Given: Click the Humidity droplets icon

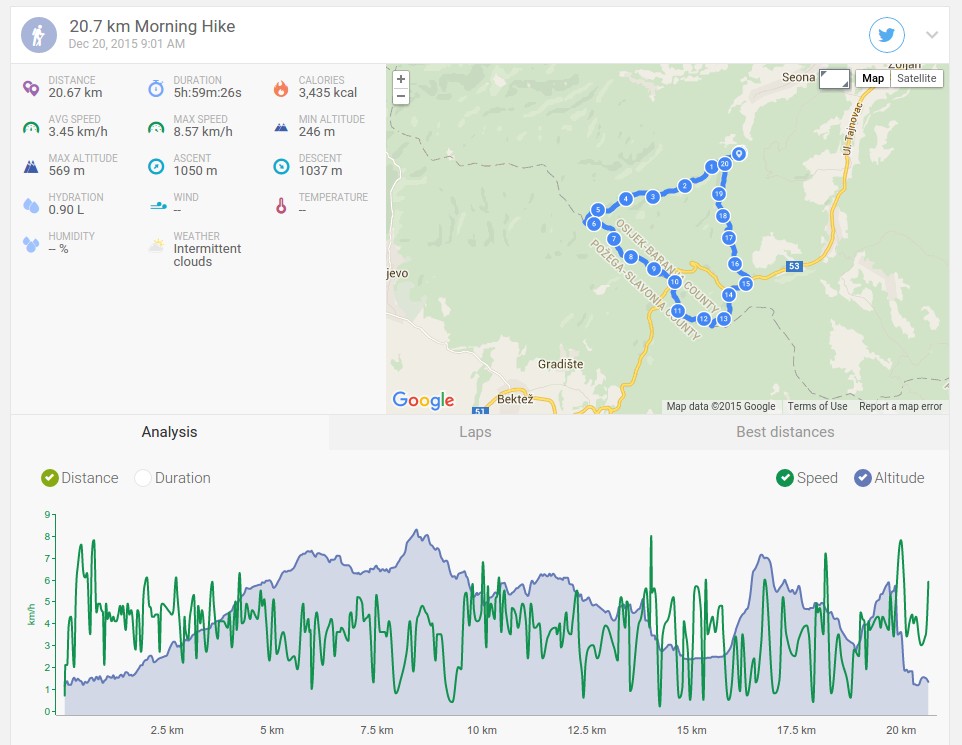Looking at the screenshot, I should (31, 244).
